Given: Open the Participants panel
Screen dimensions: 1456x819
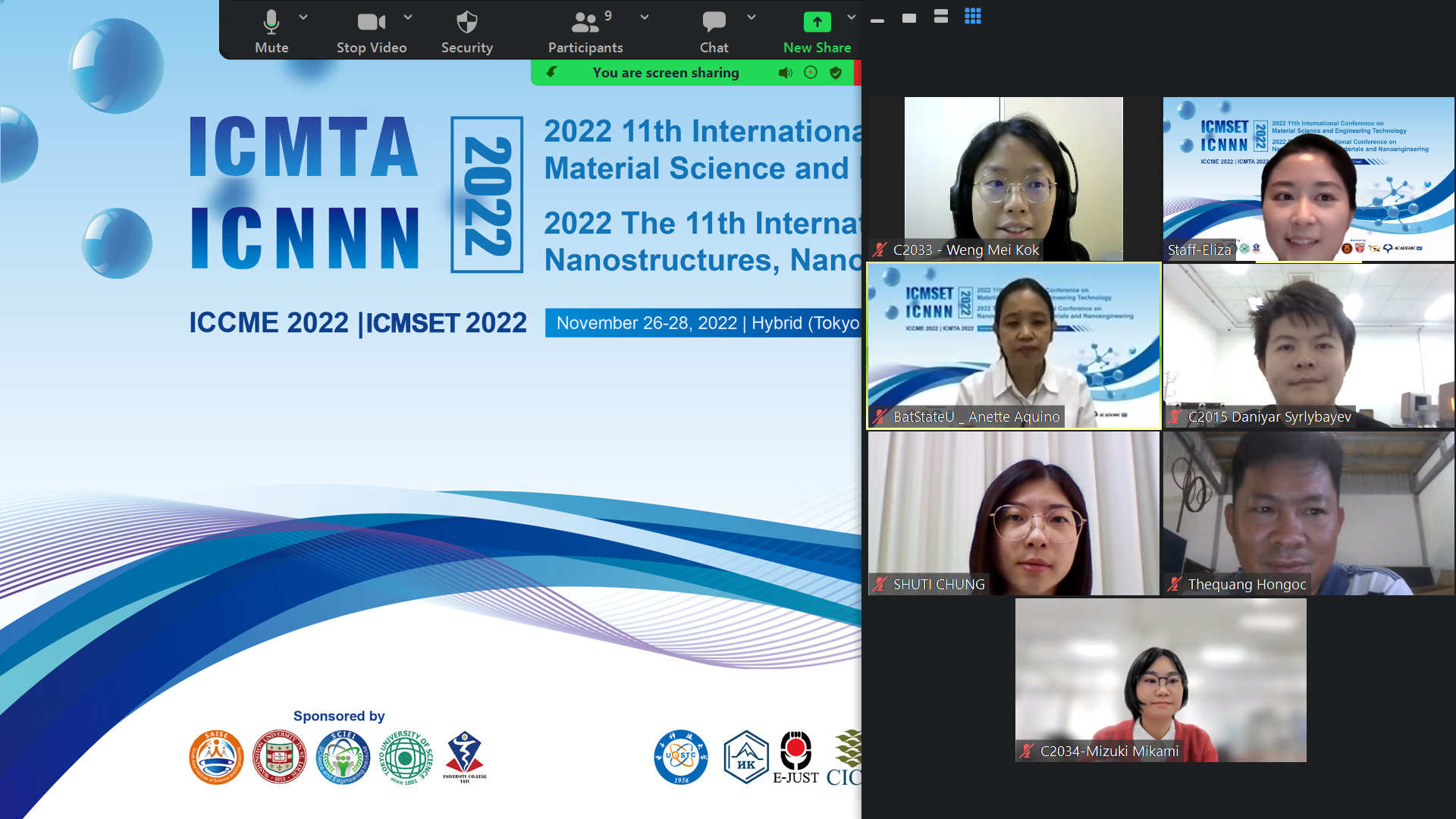Looking at the screenshot, I should tap(585, 32).
